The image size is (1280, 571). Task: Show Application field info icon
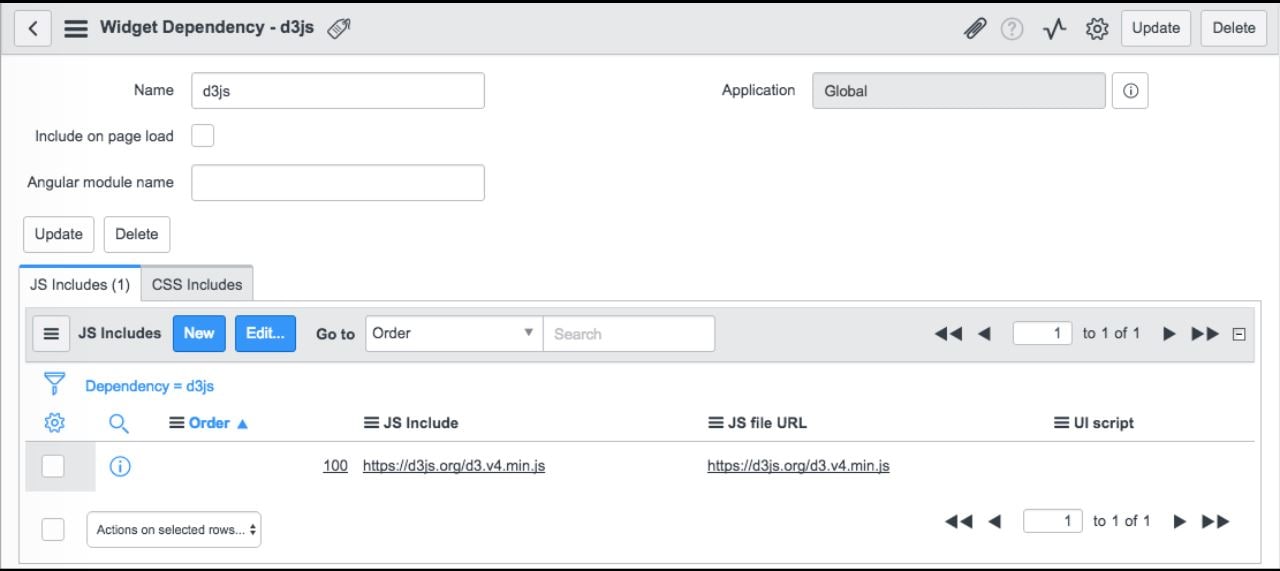(1130, 90)
